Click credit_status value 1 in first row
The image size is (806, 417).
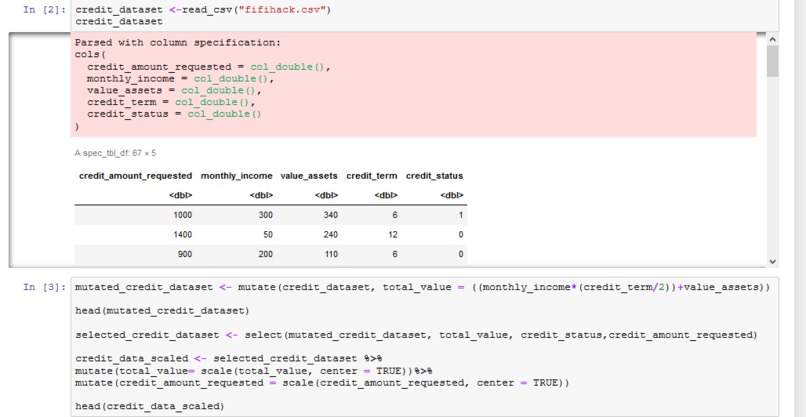[461, 215]
